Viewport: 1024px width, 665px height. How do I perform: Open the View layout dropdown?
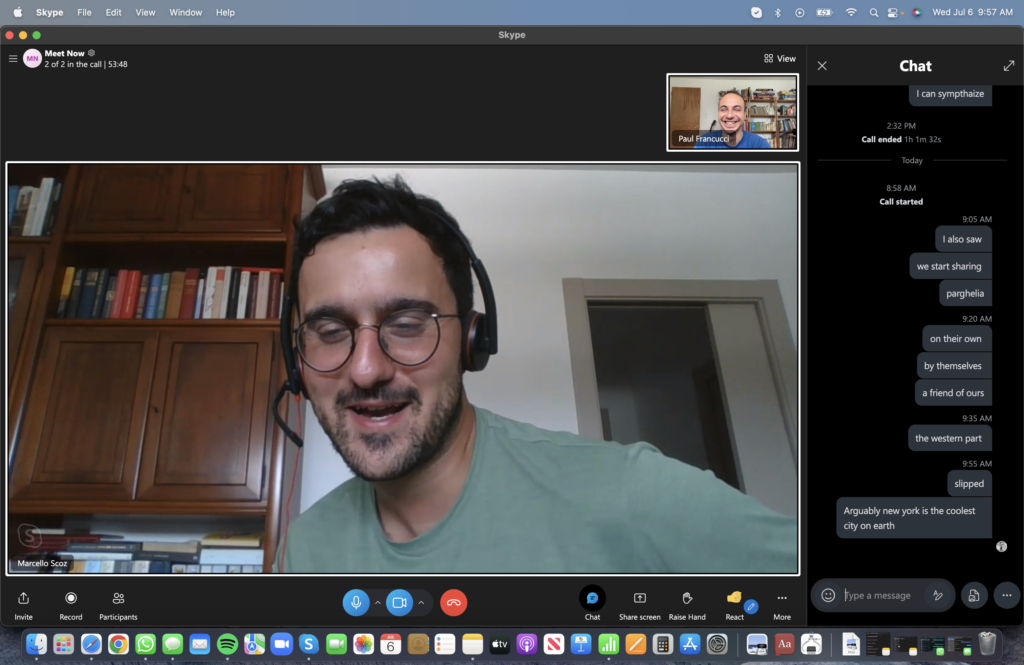point(780,59)
